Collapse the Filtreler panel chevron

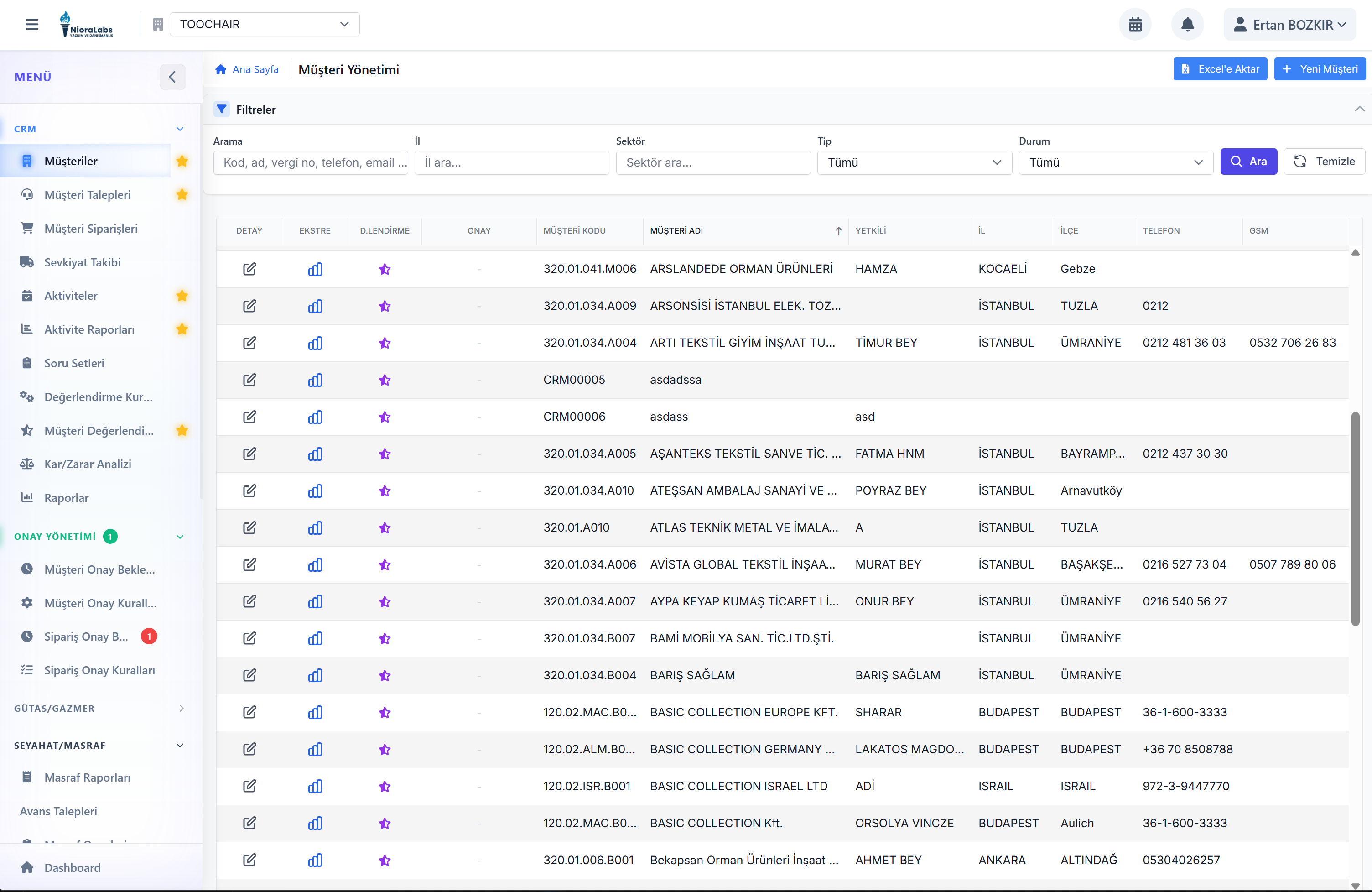click(1359, 109)
